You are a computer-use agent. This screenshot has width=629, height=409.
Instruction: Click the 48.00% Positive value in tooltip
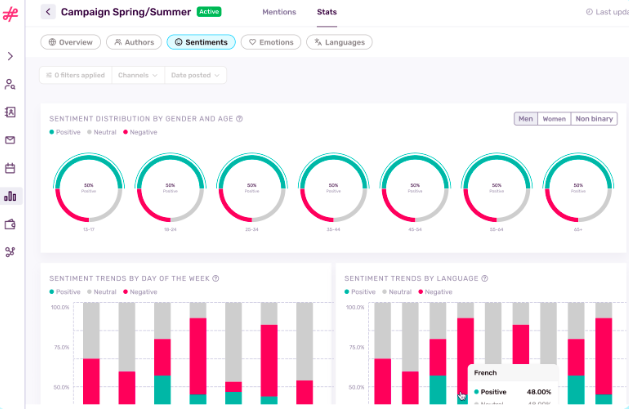539,392
